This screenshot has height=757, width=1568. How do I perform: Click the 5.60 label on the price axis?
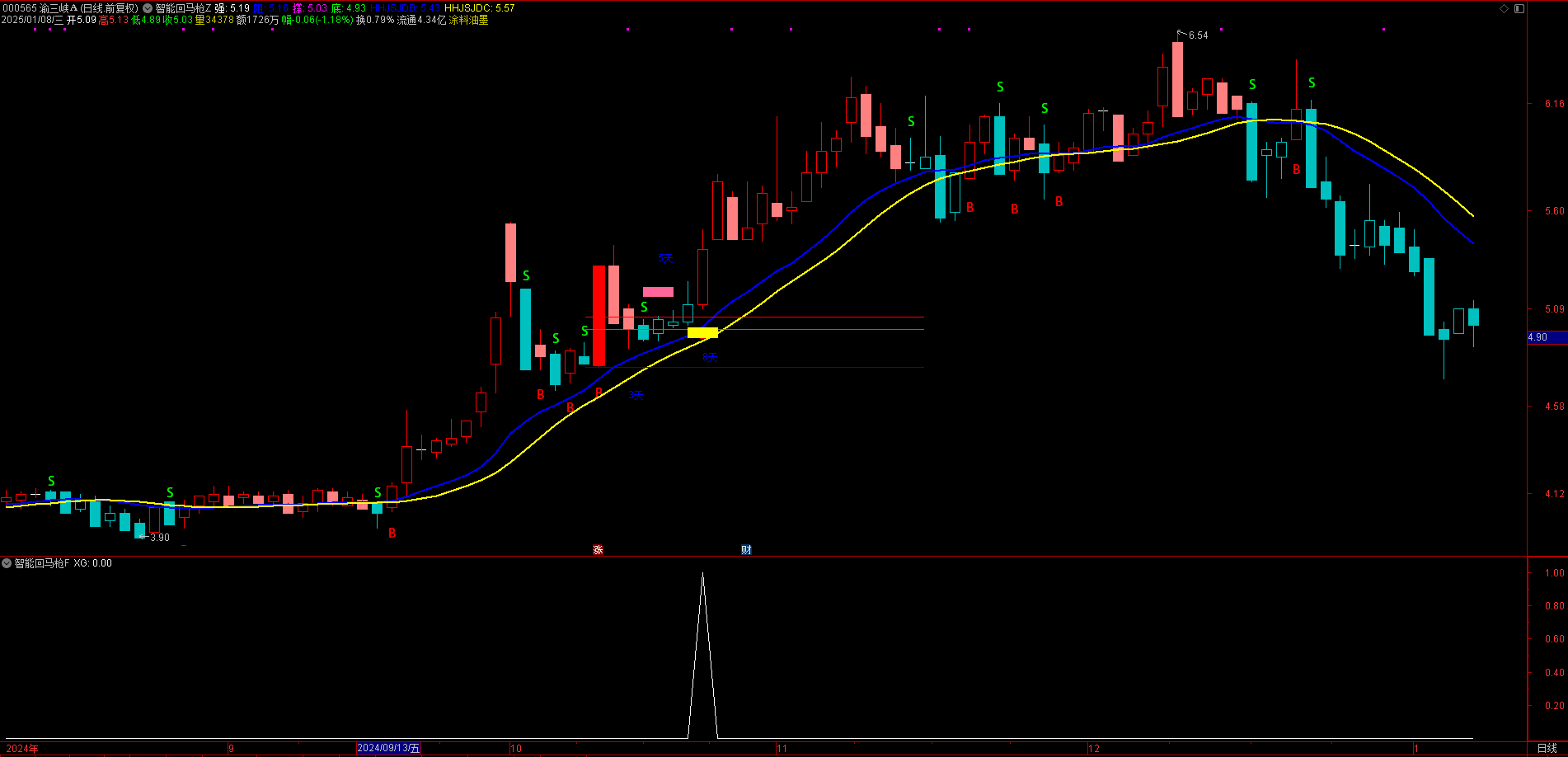1554,211
